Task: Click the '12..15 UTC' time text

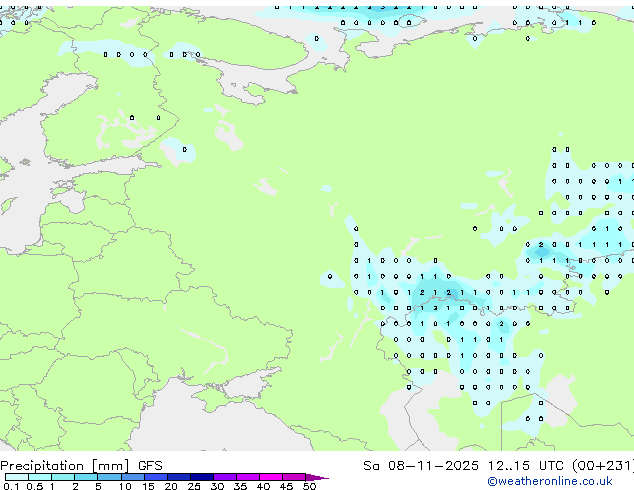Action: click(x=526, y=466)
